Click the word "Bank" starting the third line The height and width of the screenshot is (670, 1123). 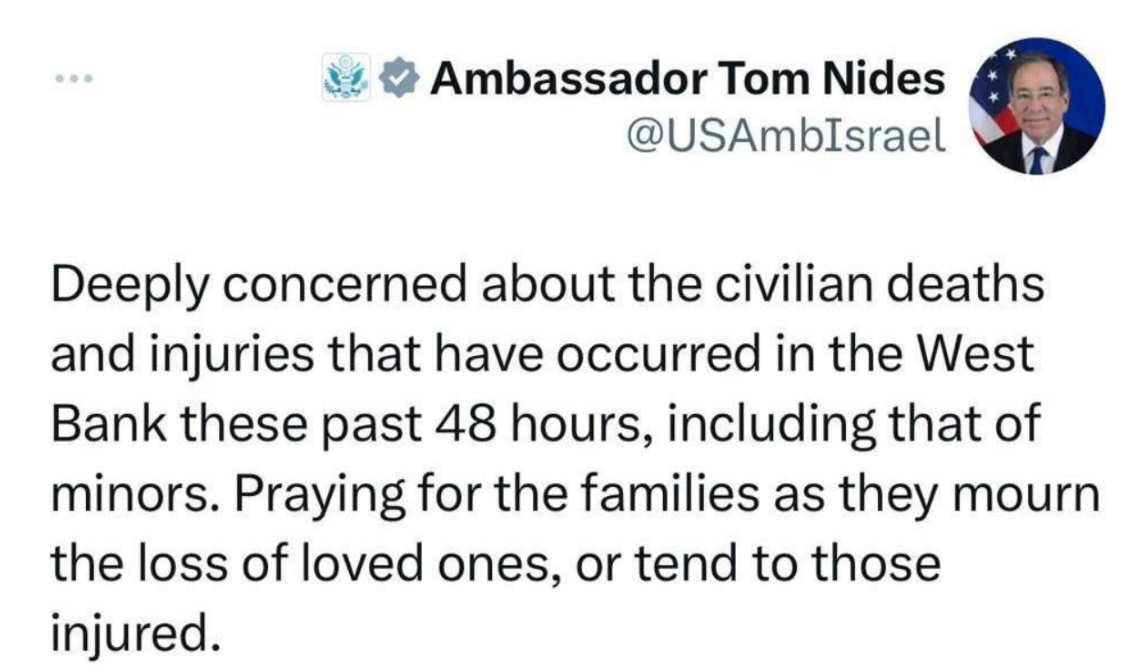[x=108, y=423]
